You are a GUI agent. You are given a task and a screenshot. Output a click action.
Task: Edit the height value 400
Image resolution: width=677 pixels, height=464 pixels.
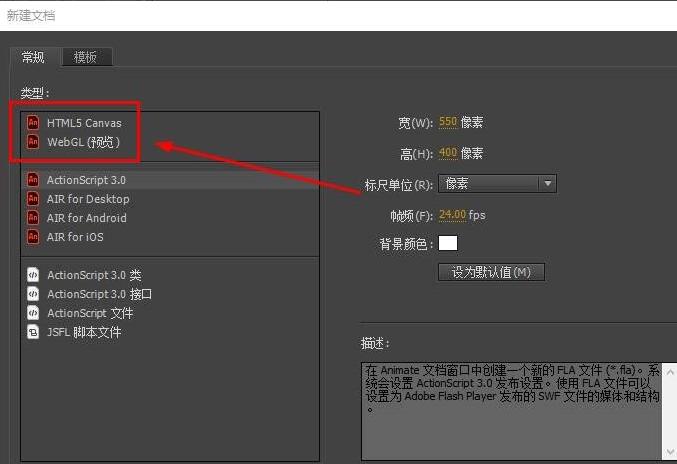448,153
